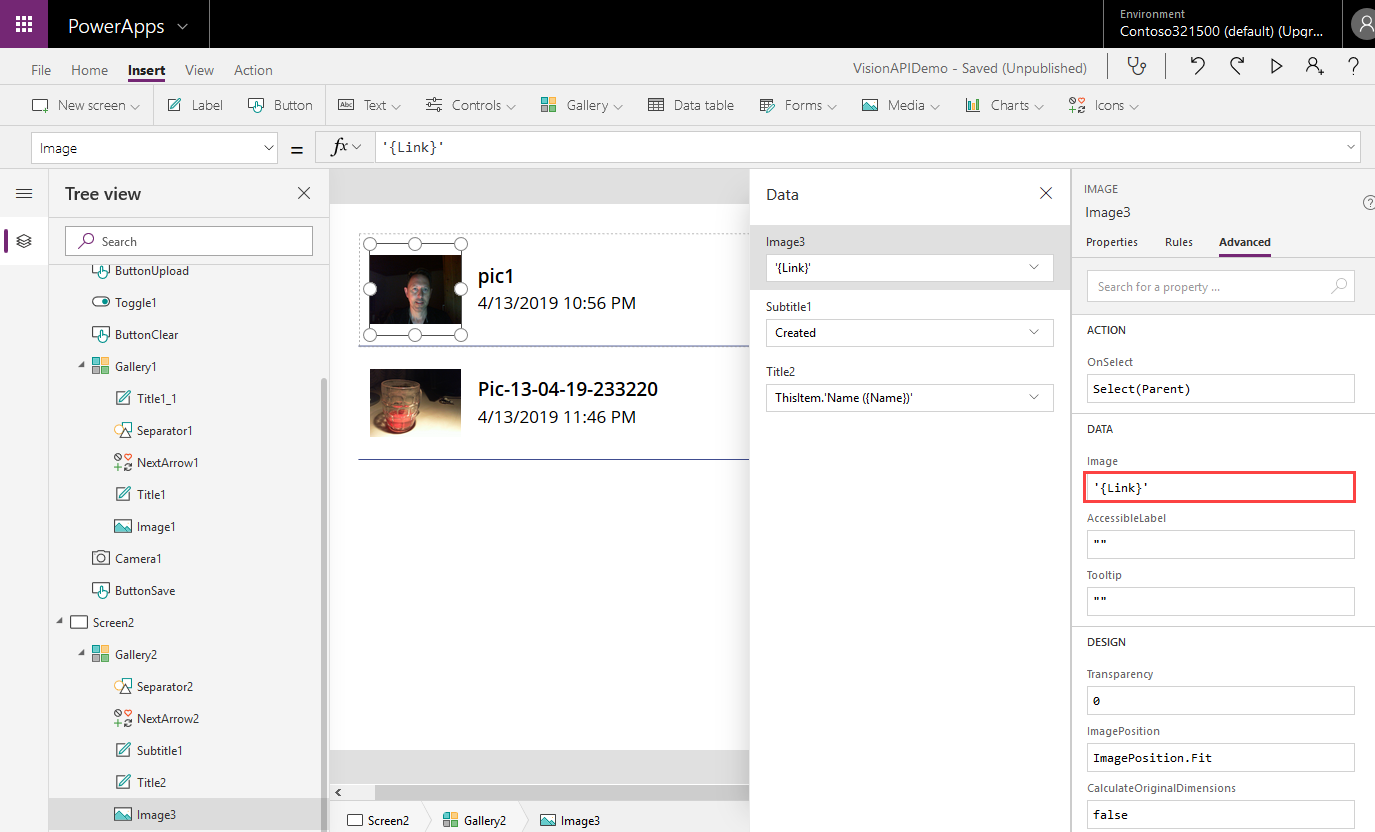Click the App checker stethoscope icon
Screen dimensions: 1375x832
[x=1136, y=67]
